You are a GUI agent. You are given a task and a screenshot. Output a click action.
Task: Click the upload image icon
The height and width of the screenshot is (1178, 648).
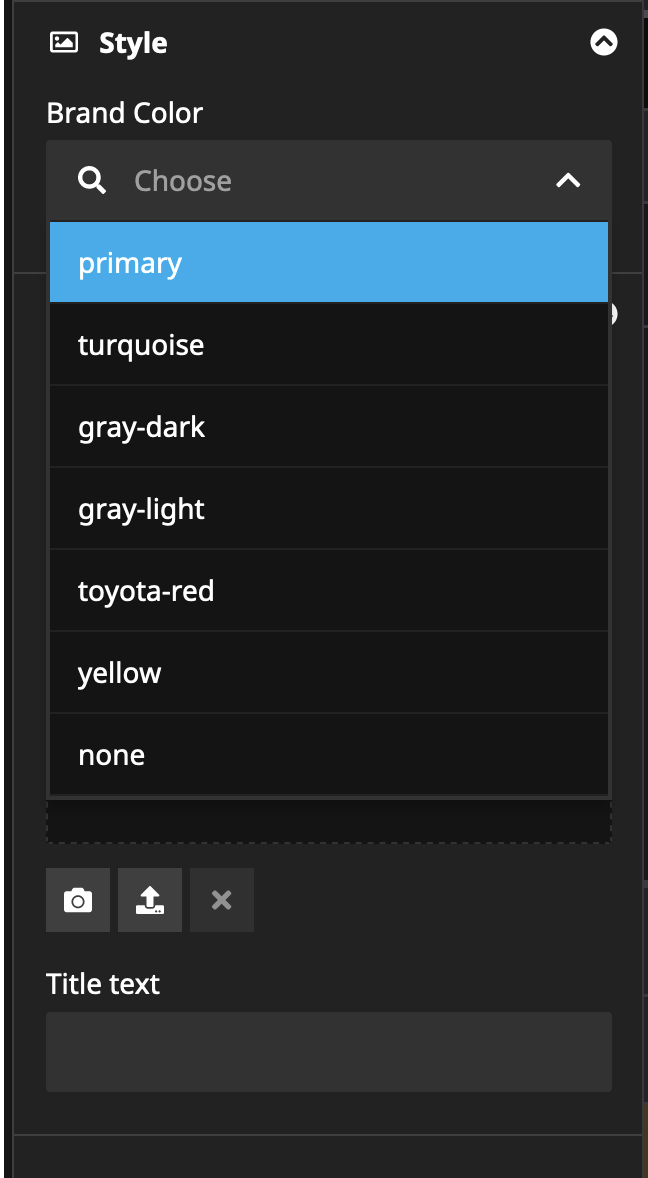149,899
